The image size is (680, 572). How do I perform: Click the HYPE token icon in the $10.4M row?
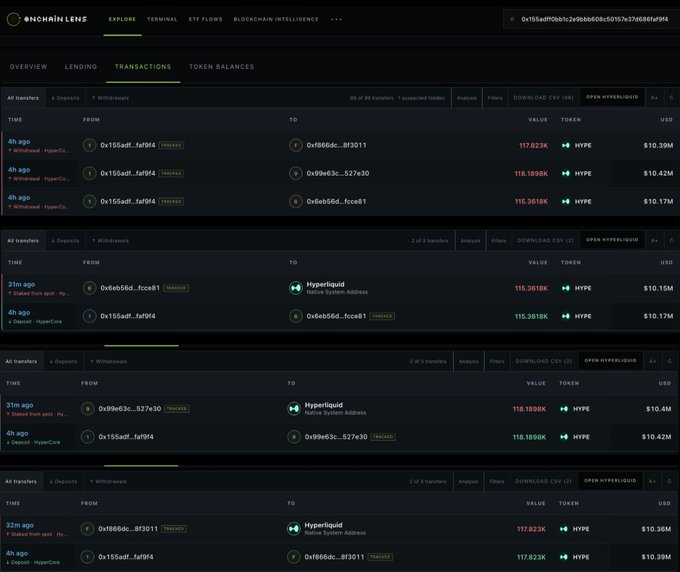pyautogui.click(x=564, y=409)
